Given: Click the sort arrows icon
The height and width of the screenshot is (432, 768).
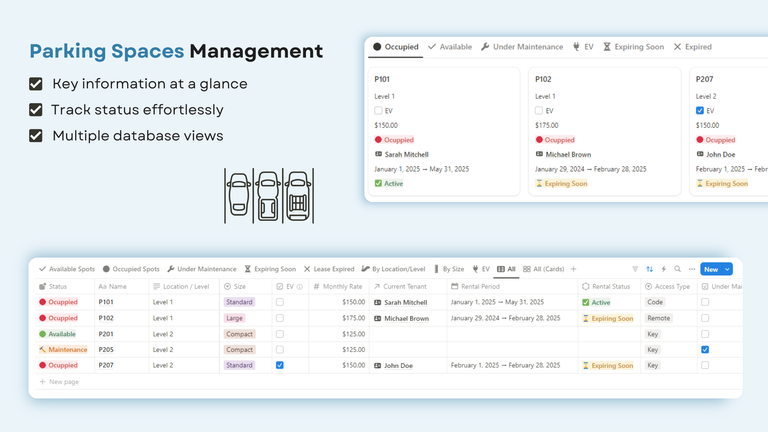Looking at the screenshot, I should click(x=649, y=269).
